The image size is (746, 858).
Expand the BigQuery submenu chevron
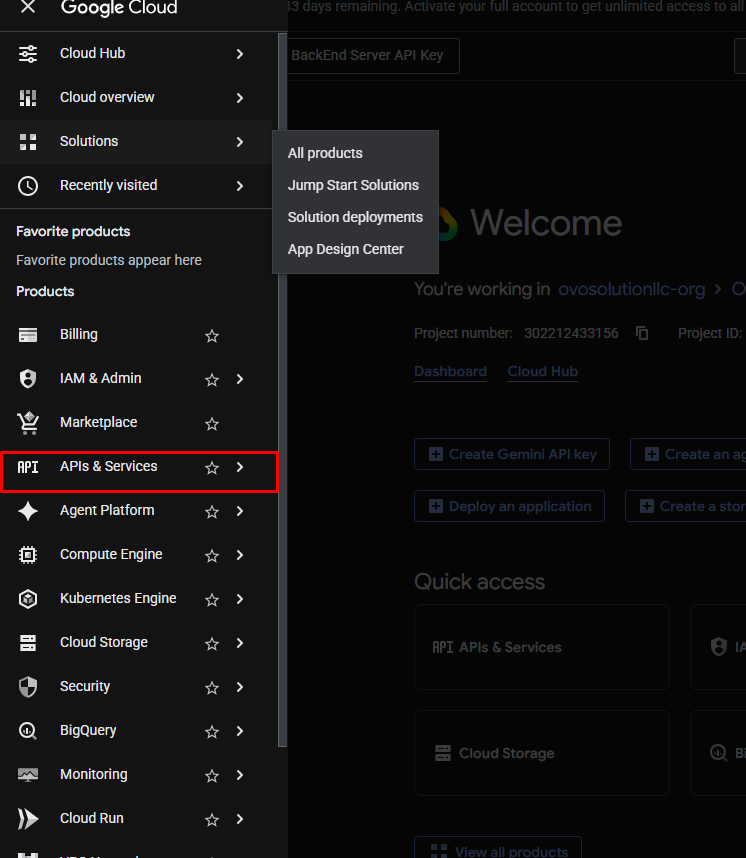240,731
